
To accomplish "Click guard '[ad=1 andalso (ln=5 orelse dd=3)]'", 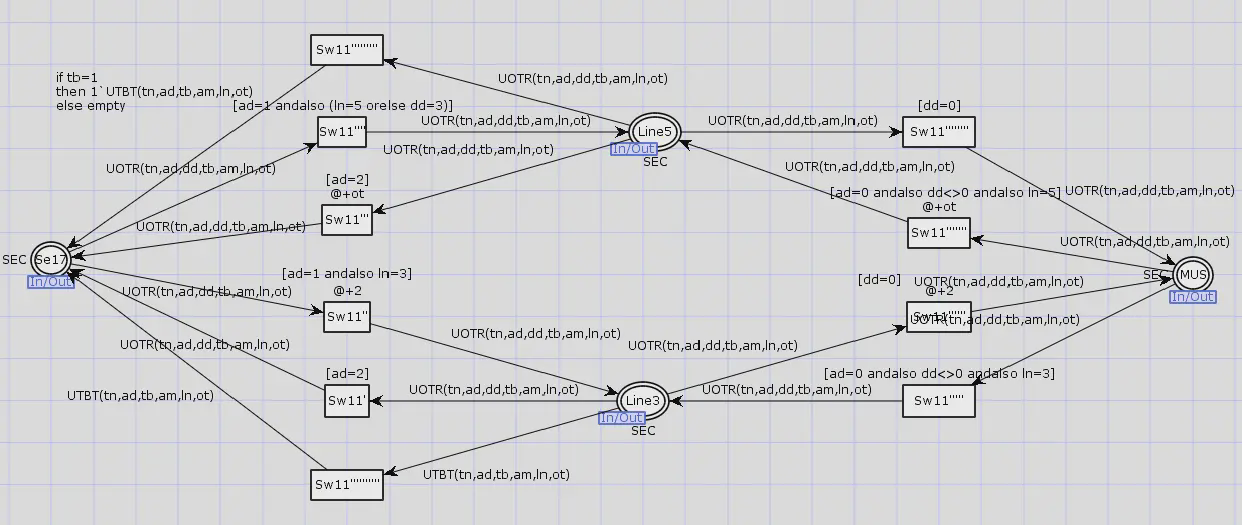I will pos(342,105).
